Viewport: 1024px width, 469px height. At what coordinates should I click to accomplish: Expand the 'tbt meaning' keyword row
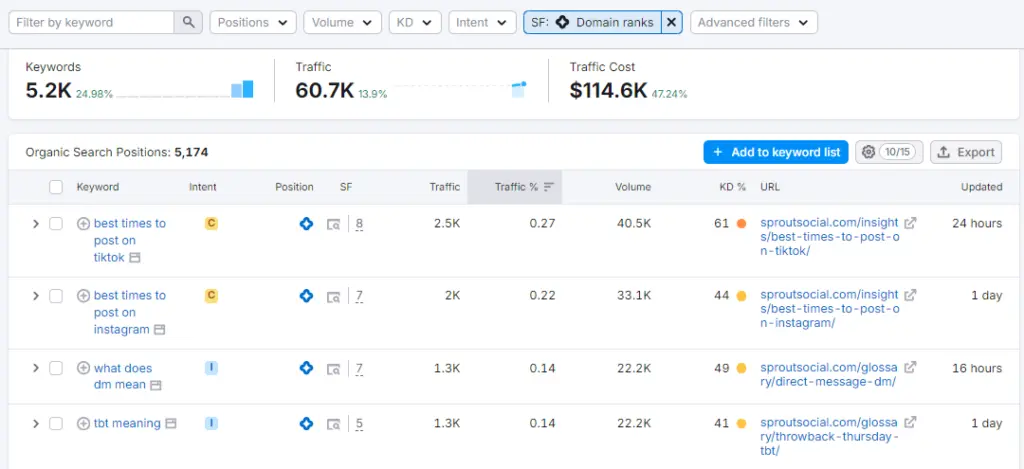35,424
